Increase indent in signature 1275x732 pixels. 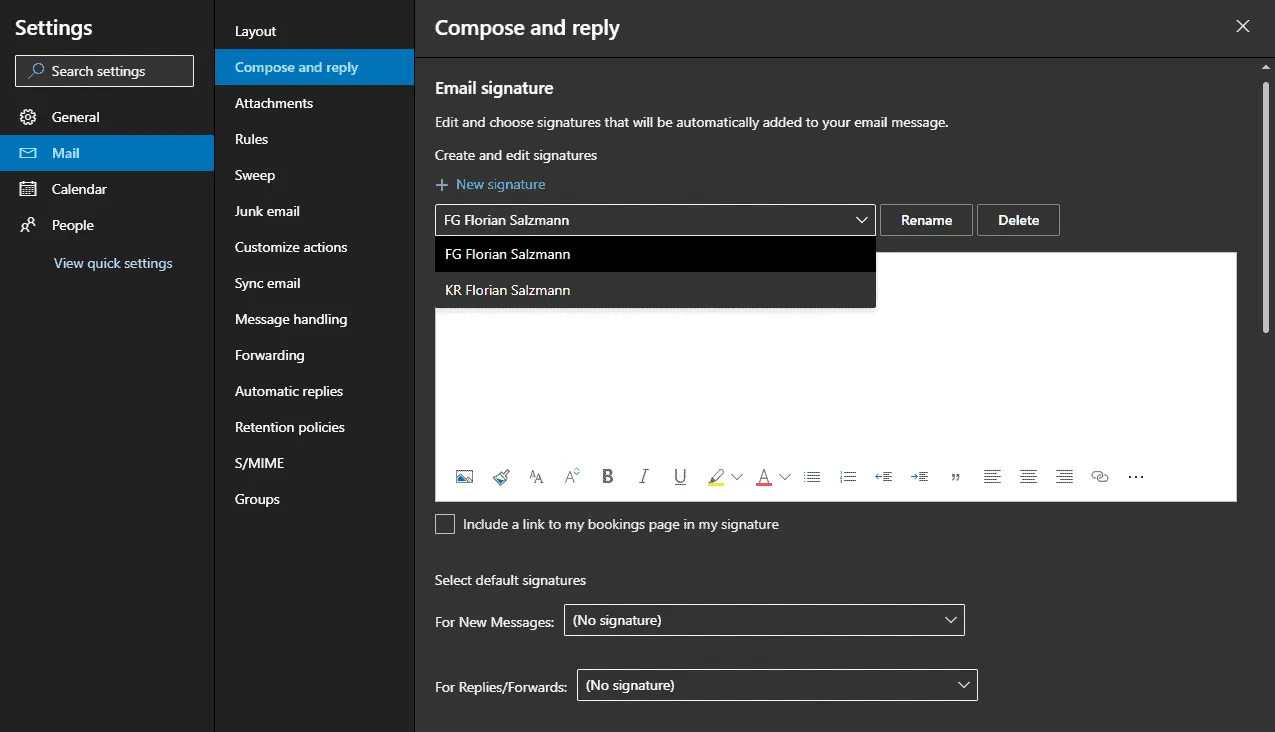coord(920,477)
